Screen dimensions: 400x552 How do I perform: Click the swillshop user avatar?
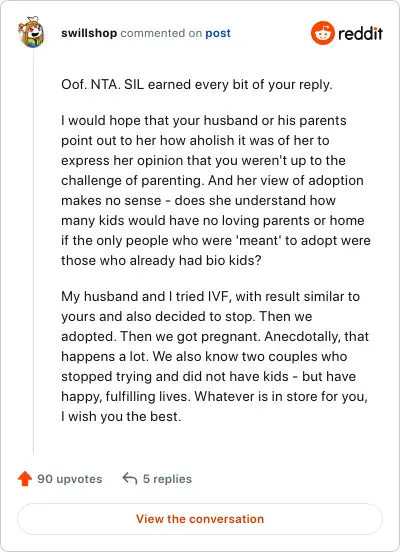[x=32, y=32]
